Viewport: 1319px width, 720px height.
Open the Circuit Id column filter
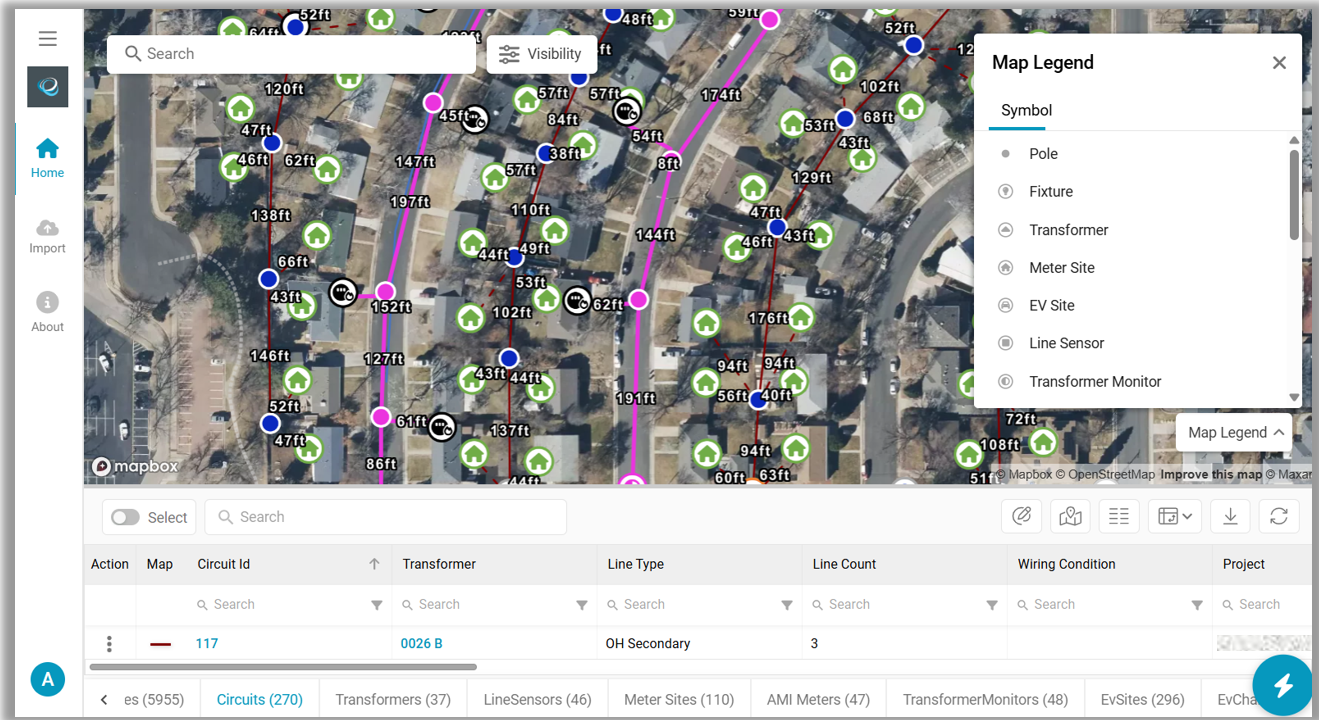coord(377,605)
